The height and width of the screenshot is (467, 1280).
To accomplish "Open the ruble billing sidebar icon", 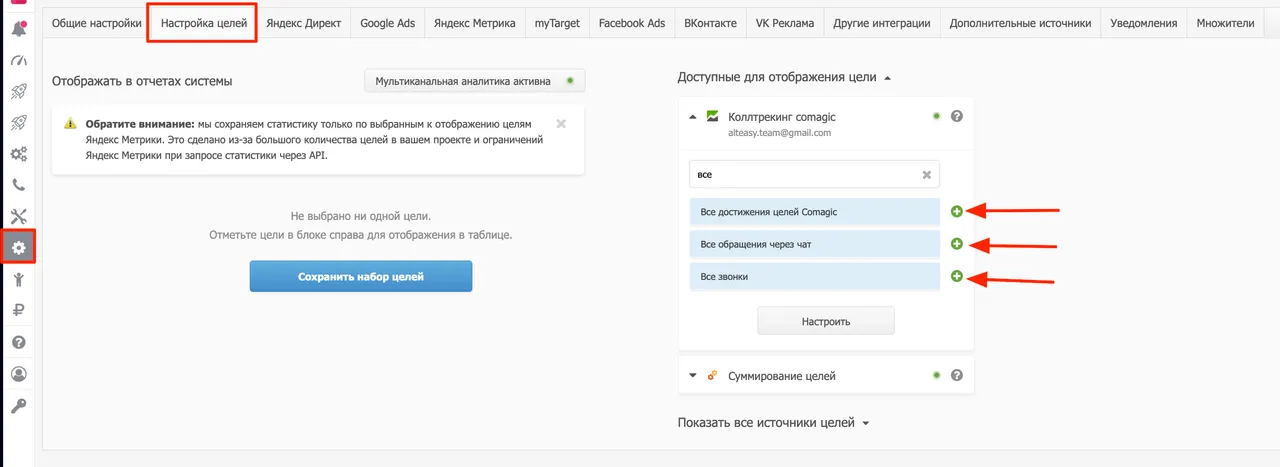I will click(x=18, y=310).
